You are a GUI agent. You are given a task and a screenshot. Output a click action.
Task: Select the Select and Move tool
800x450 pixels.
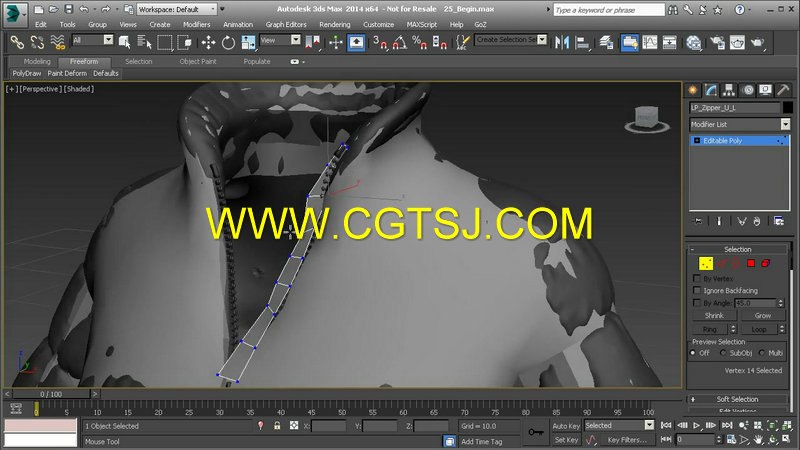pos(208,42)
